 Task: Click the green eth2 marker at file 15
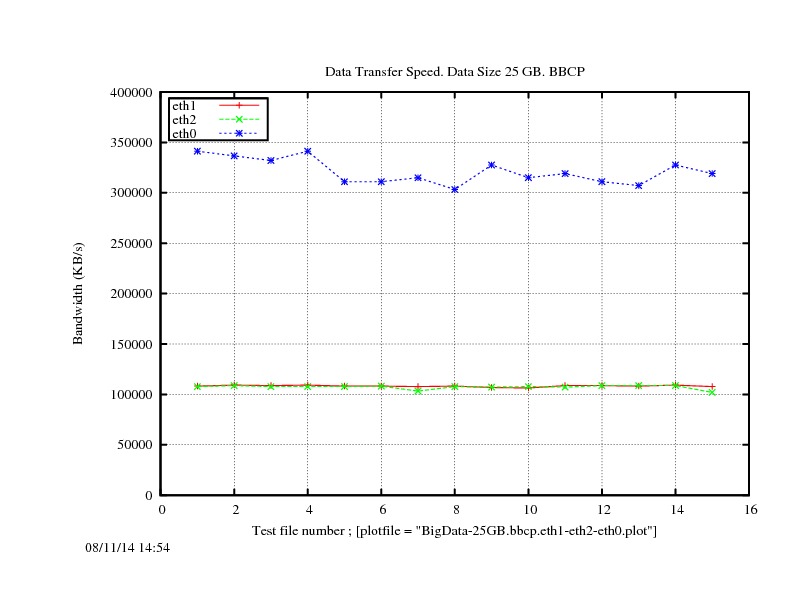pos(712,392)
